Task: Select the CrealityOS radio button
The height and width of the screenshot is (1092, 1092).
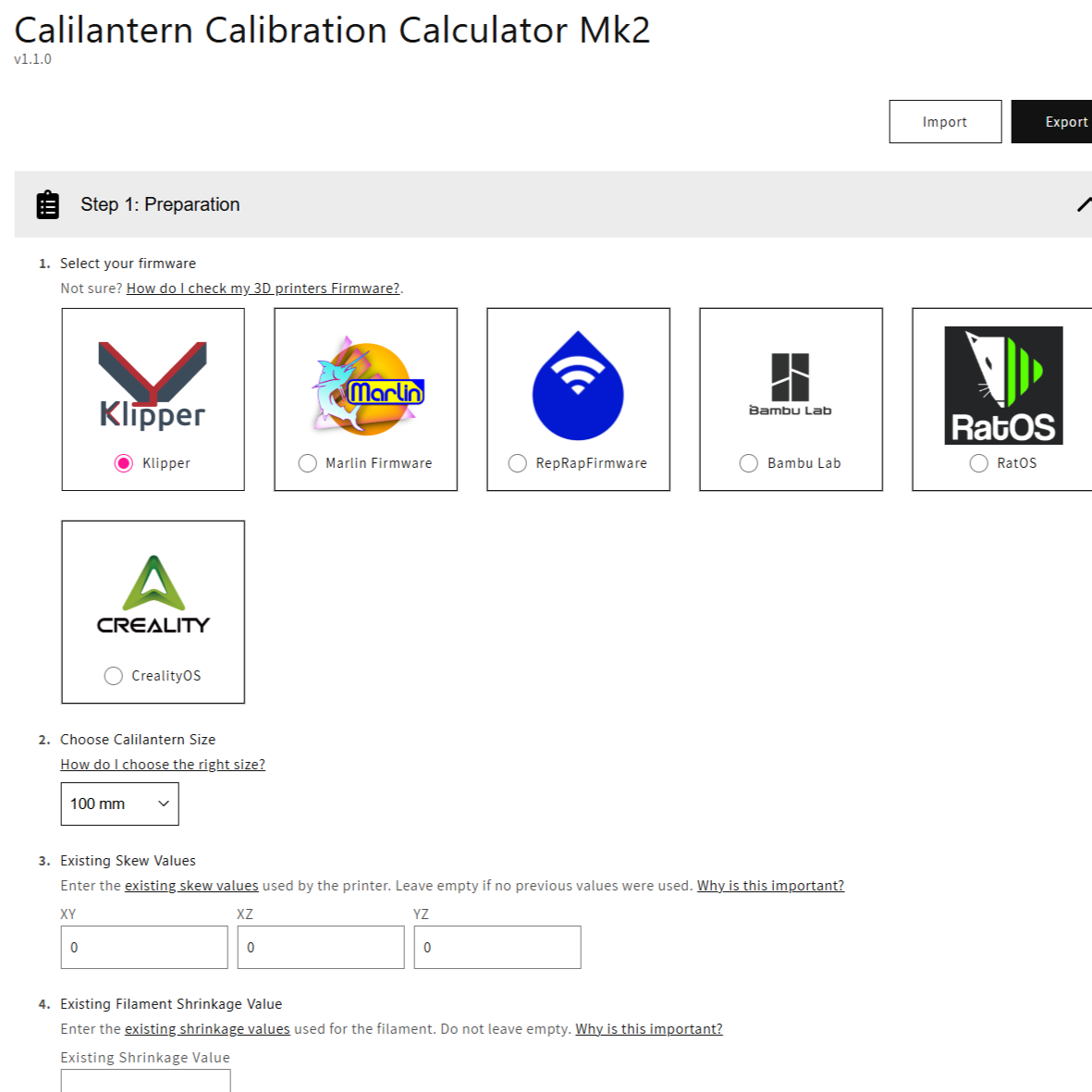Action: 114,676
